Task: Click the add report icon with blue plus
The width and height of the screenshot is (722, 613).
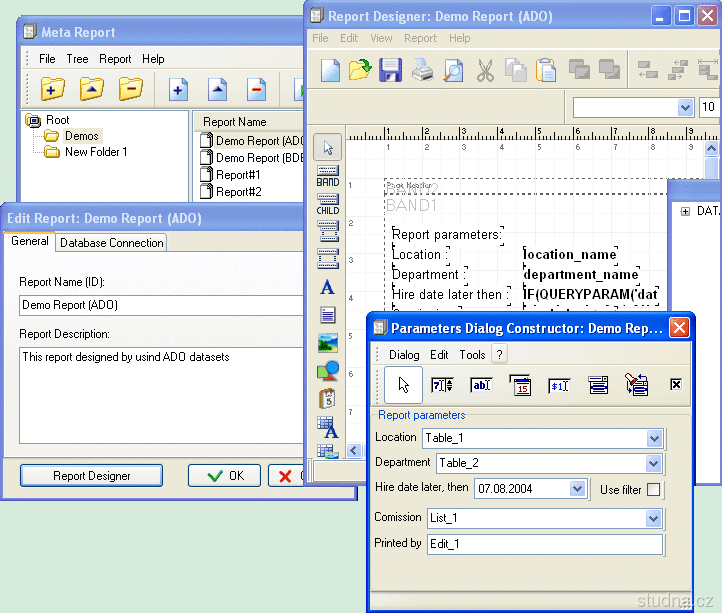Action: [179, 90]
